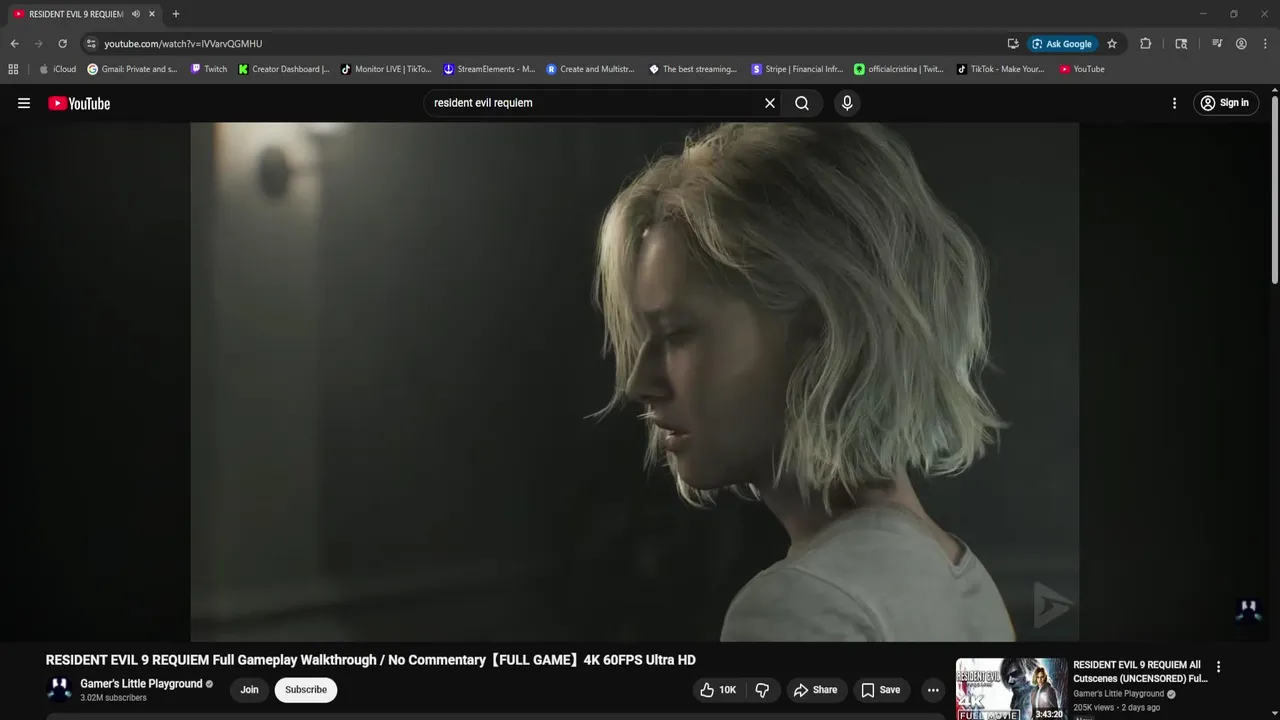Click the install app icon in address bar
Viewport: 1280px width, 720px height.
click(1013, 44)
